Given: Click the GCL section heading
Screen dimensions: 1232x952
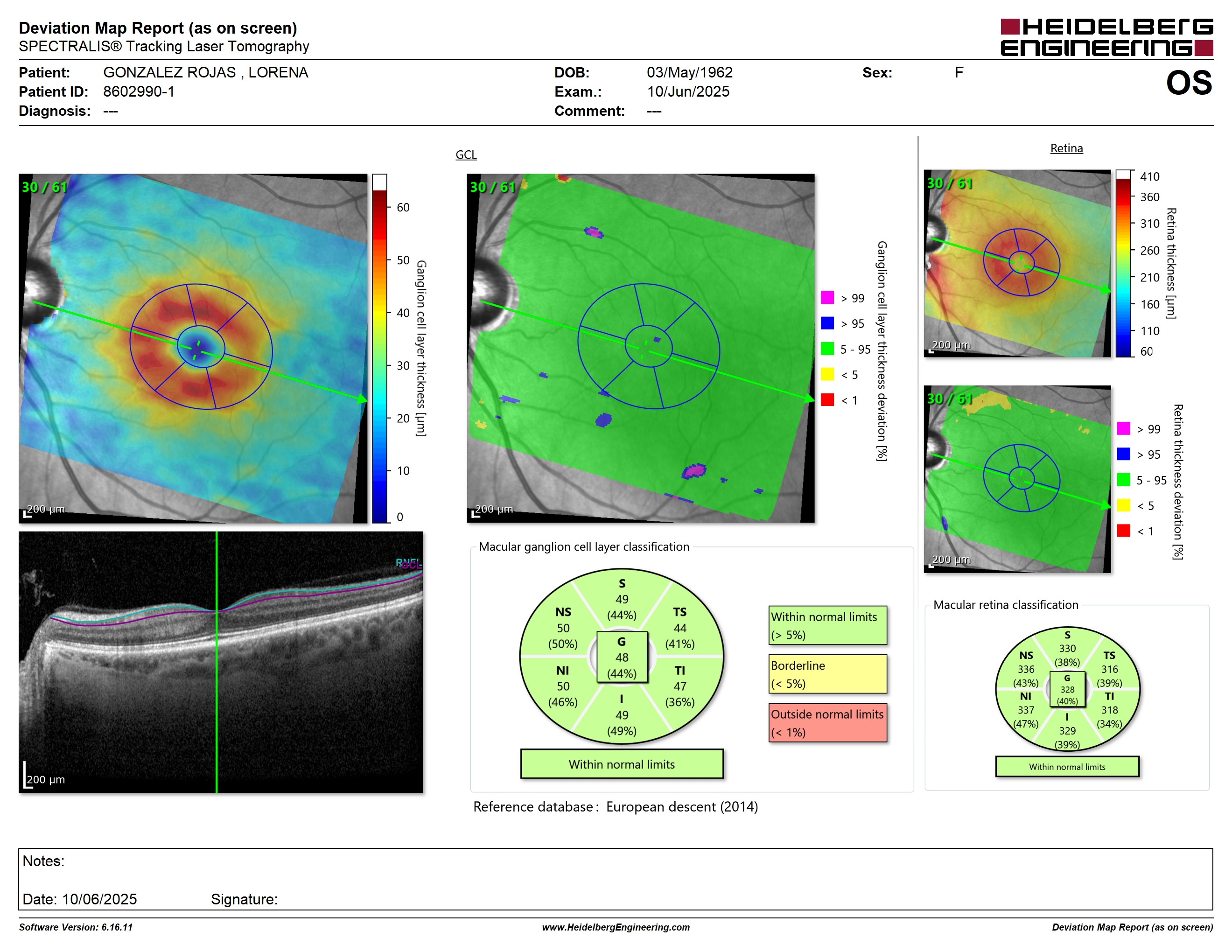Looking at the screenshot, I should [466, 154].
